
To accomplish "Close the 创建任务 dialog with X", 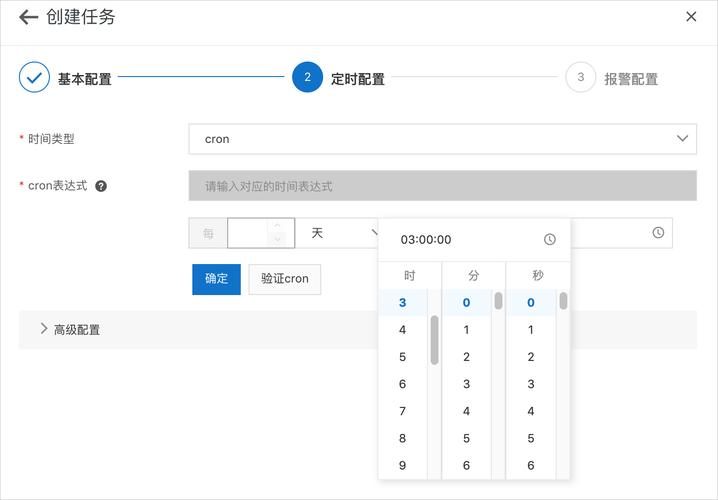I will point(691,17).
